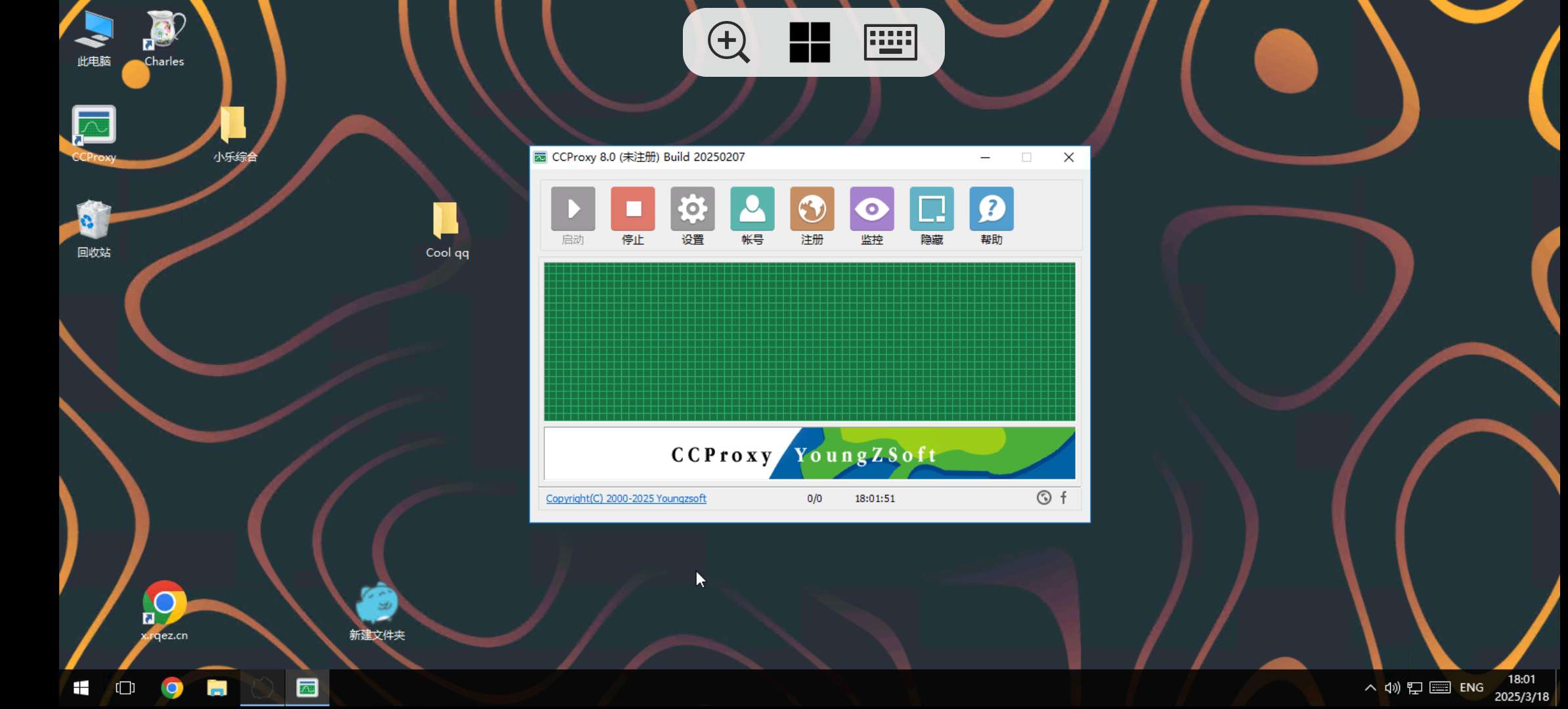Open CCProxy 帮助 help

pyautogui.click(x=991, y=216)
